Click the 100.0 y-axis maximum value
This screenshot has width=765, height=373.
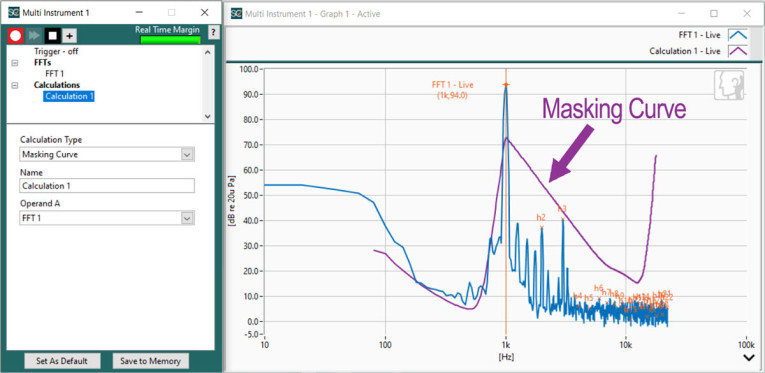click(250, 69)
